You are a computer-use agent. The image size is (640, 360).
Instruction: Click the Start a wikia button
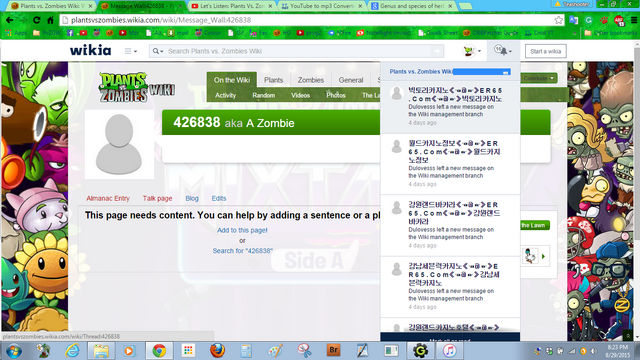(x=546, y=51)
